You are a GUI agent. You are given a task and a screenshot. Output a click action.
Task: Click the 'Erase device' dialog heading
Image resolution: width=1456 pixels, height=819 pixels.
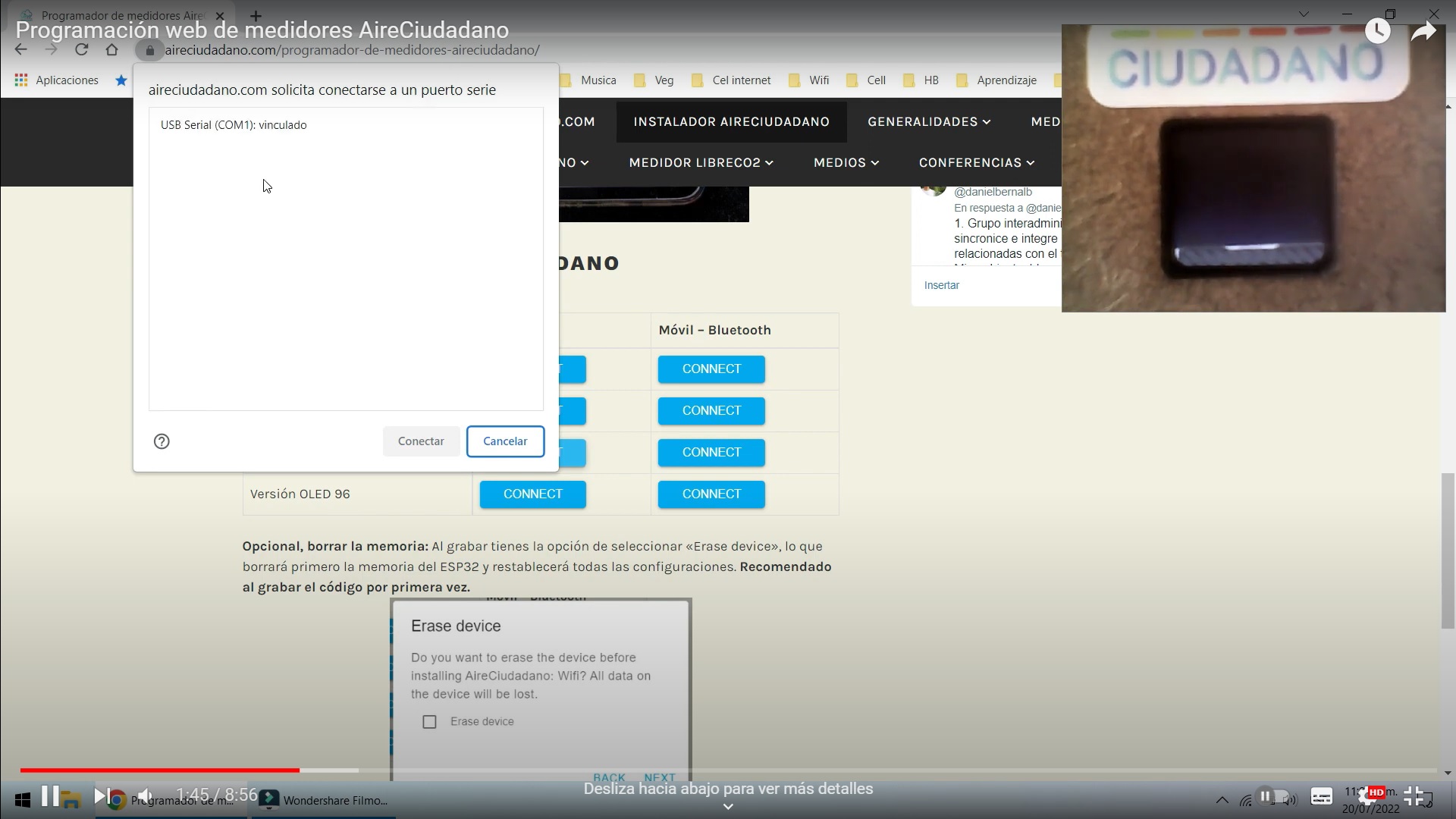pos(456,626)
